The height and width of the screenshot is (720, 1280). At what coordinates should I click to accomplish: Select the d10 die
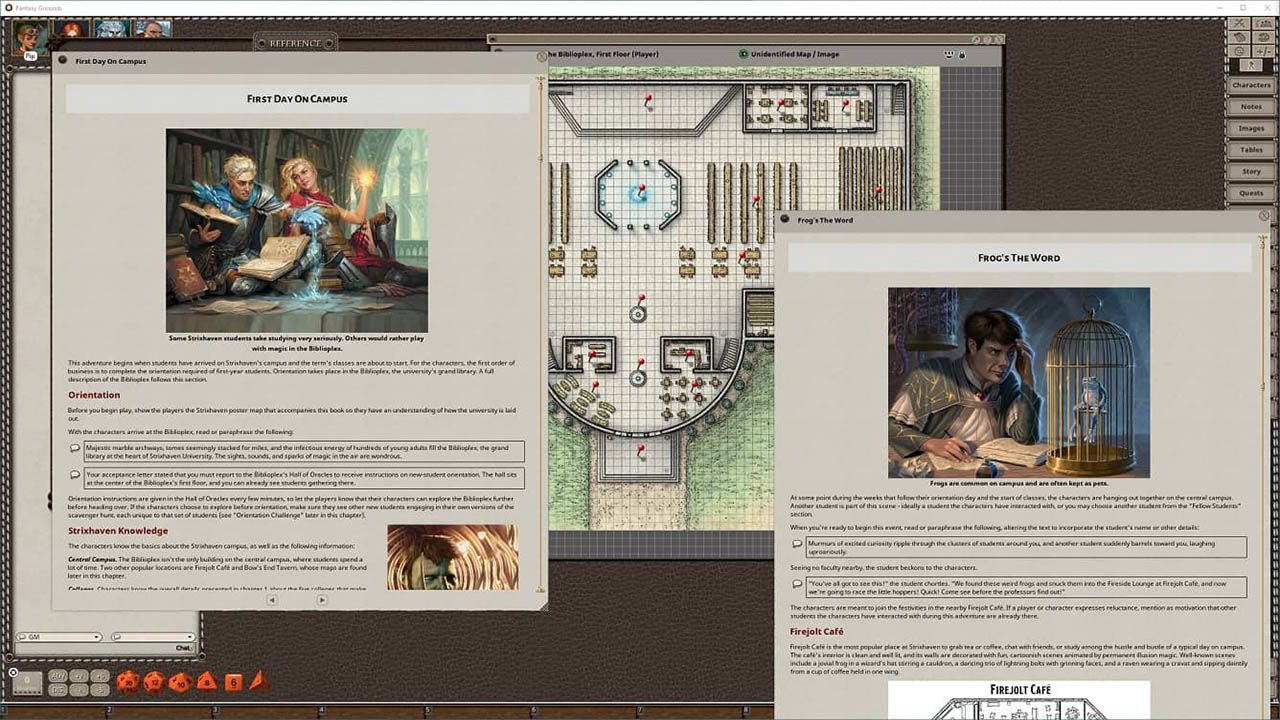pos(180,683)
